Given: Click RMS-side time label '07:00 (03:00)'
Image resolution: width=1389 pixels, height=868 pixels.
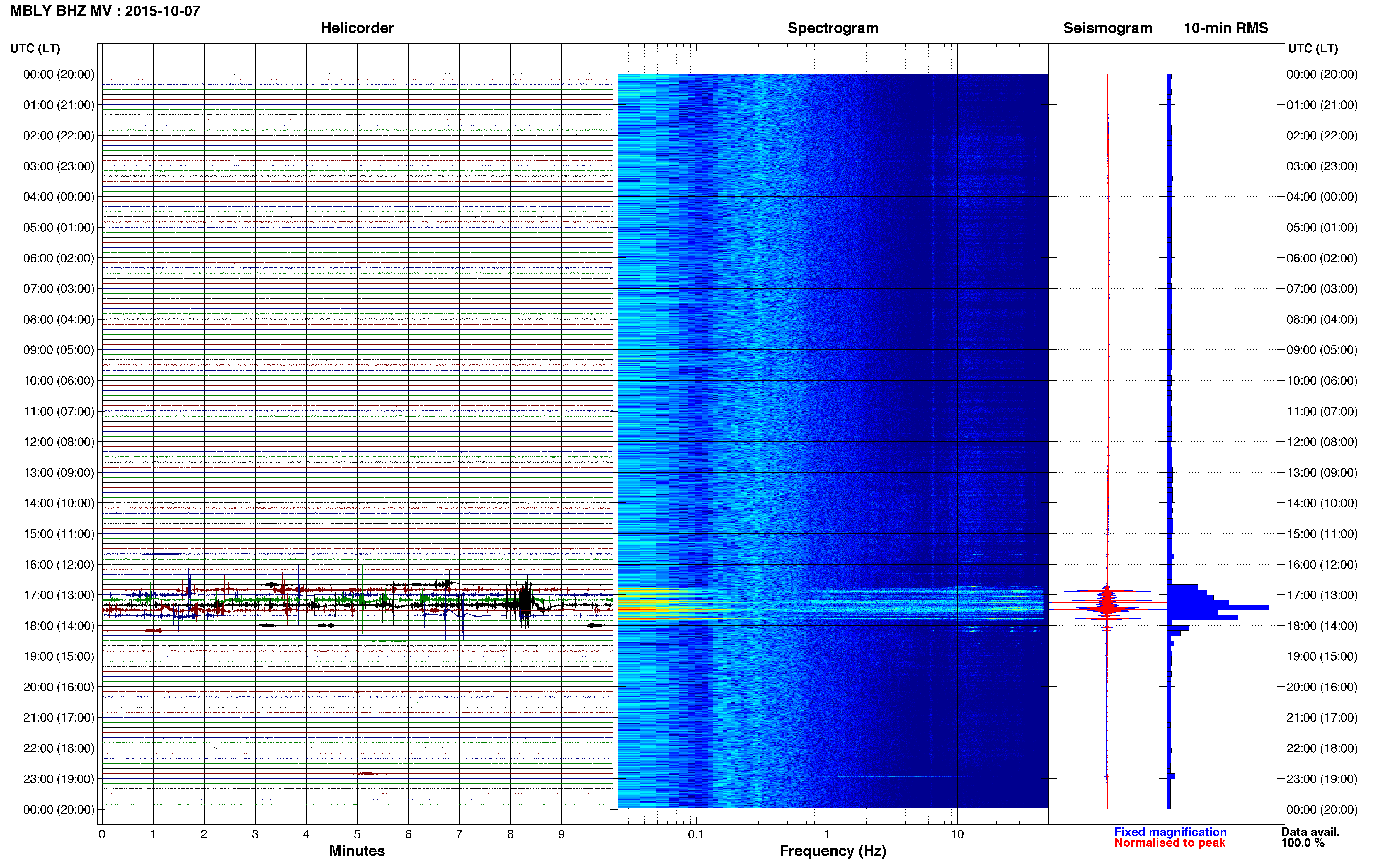Looking at the screenshot, I should click(x=1322, y=289).
